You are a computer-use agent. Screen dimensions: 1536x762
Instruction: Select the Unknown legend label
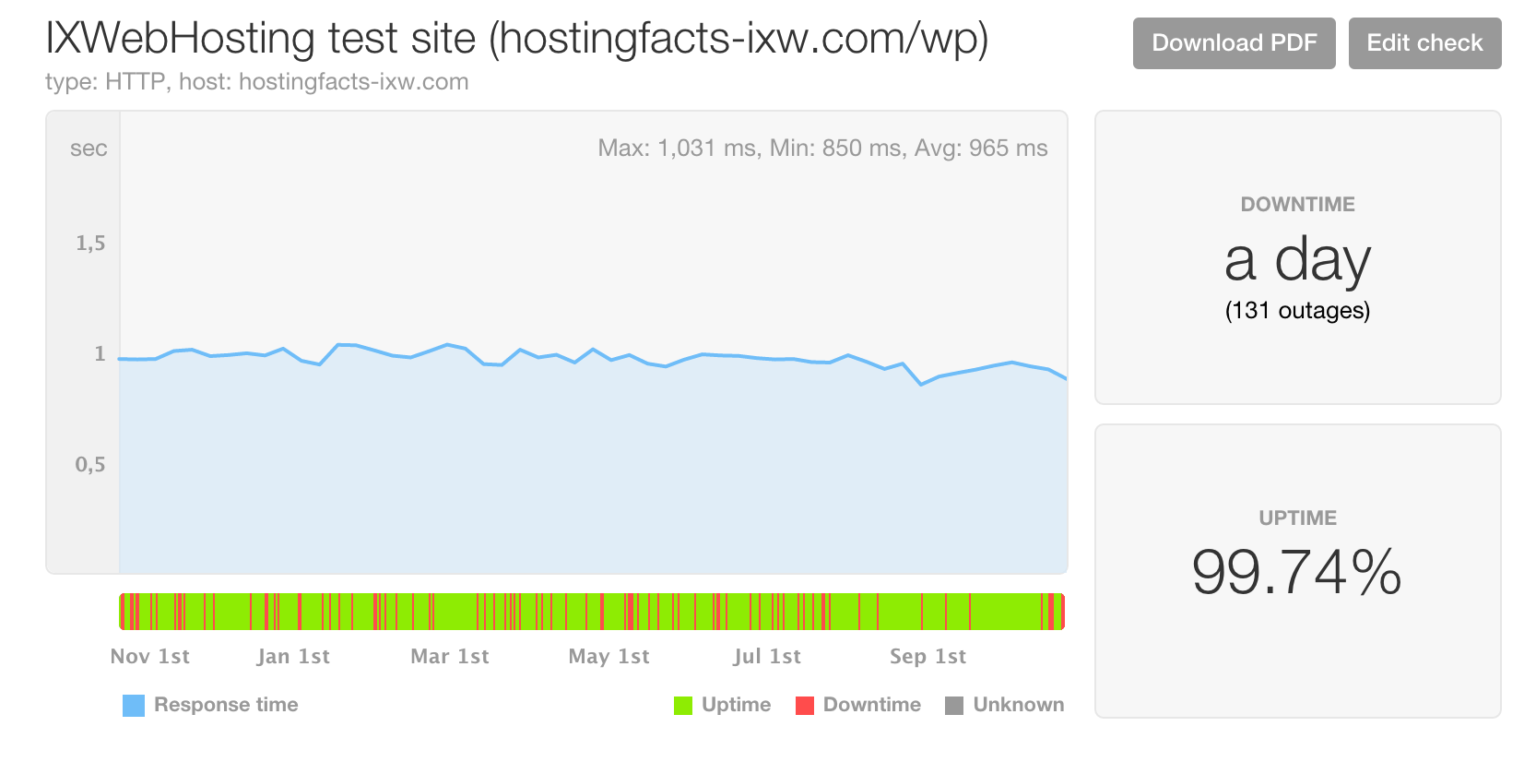1019,704
